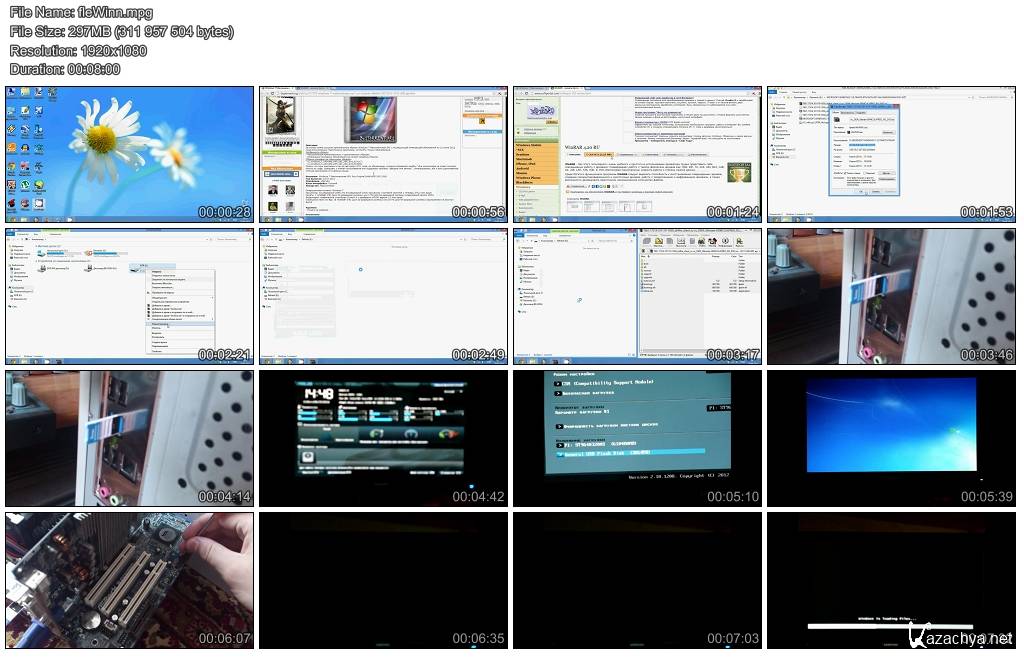
Task: Click the gold trophy icon in 00:01:24 thumbnail
Action: click(740, 172)
